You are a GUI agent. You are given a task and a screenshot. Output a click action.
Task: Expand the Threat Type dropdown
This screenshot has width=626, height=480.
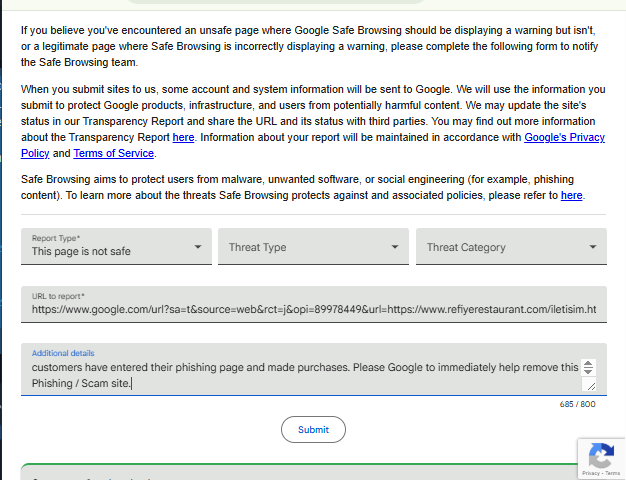point(314,247)
